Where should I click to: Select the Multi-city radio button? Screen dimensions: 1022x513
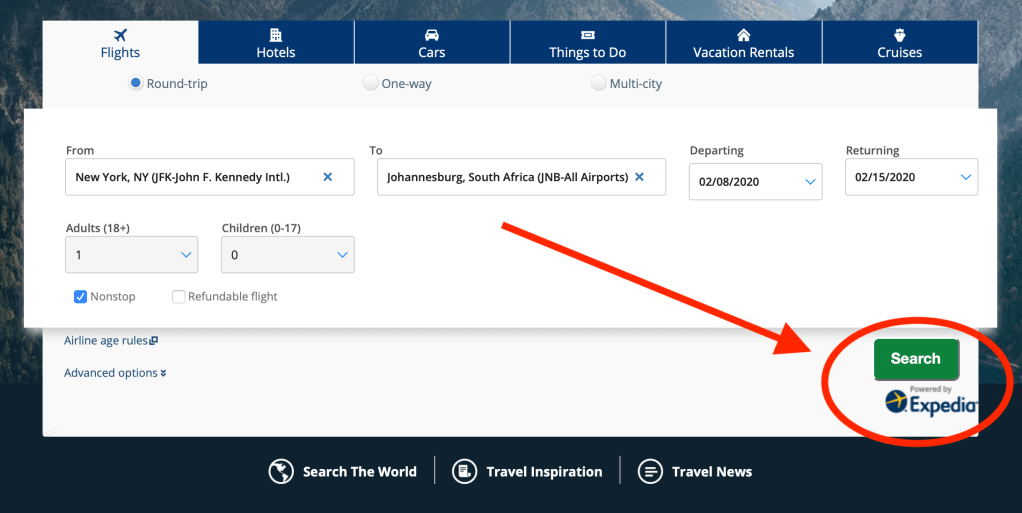coord(599,84)
